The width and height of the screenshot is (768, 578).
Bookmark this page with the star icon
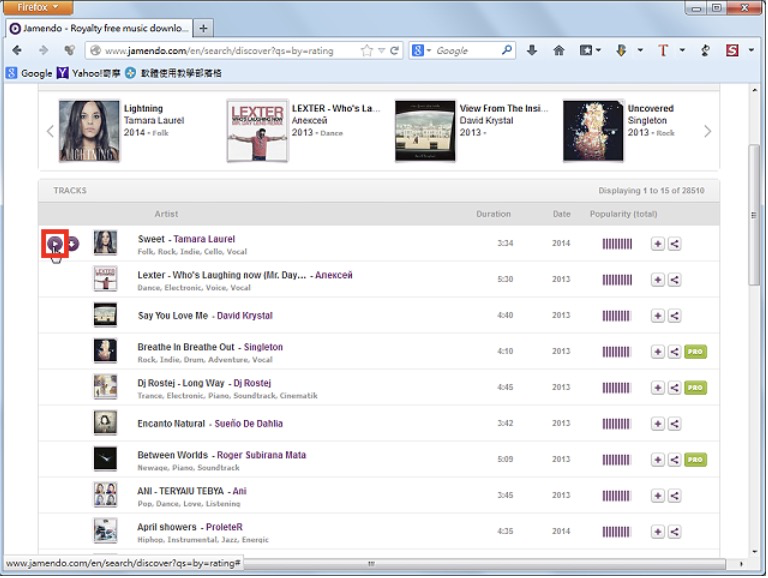click(x=366, y=50)
